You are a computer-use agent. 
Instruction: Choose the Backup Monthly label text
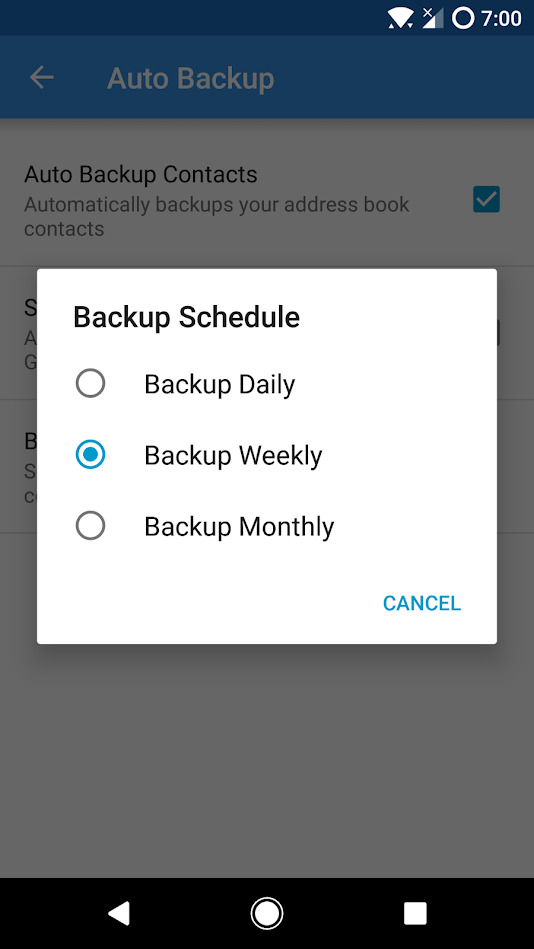click(239, 527)
